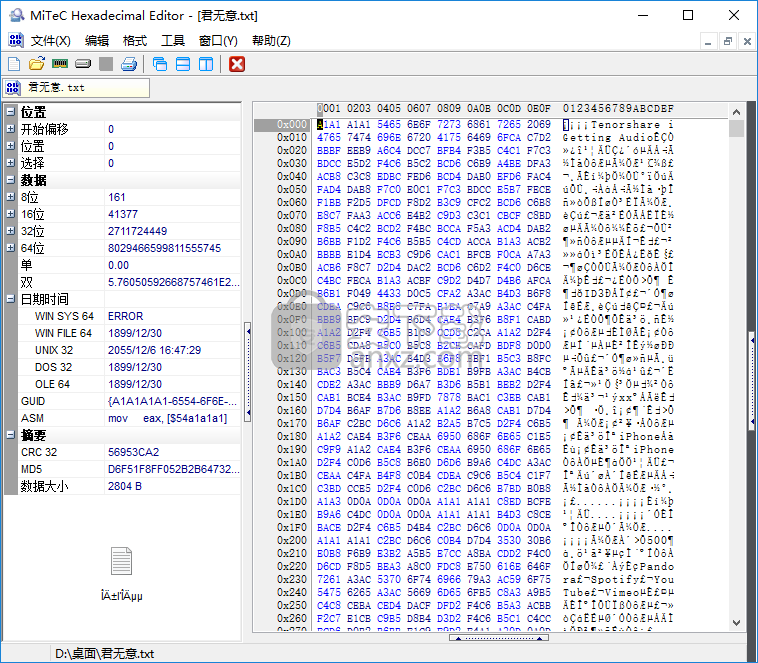This screenshot has height=663, width=758.
Task: Click the document file icon in left panel
Action: click(x=121, y=560)
